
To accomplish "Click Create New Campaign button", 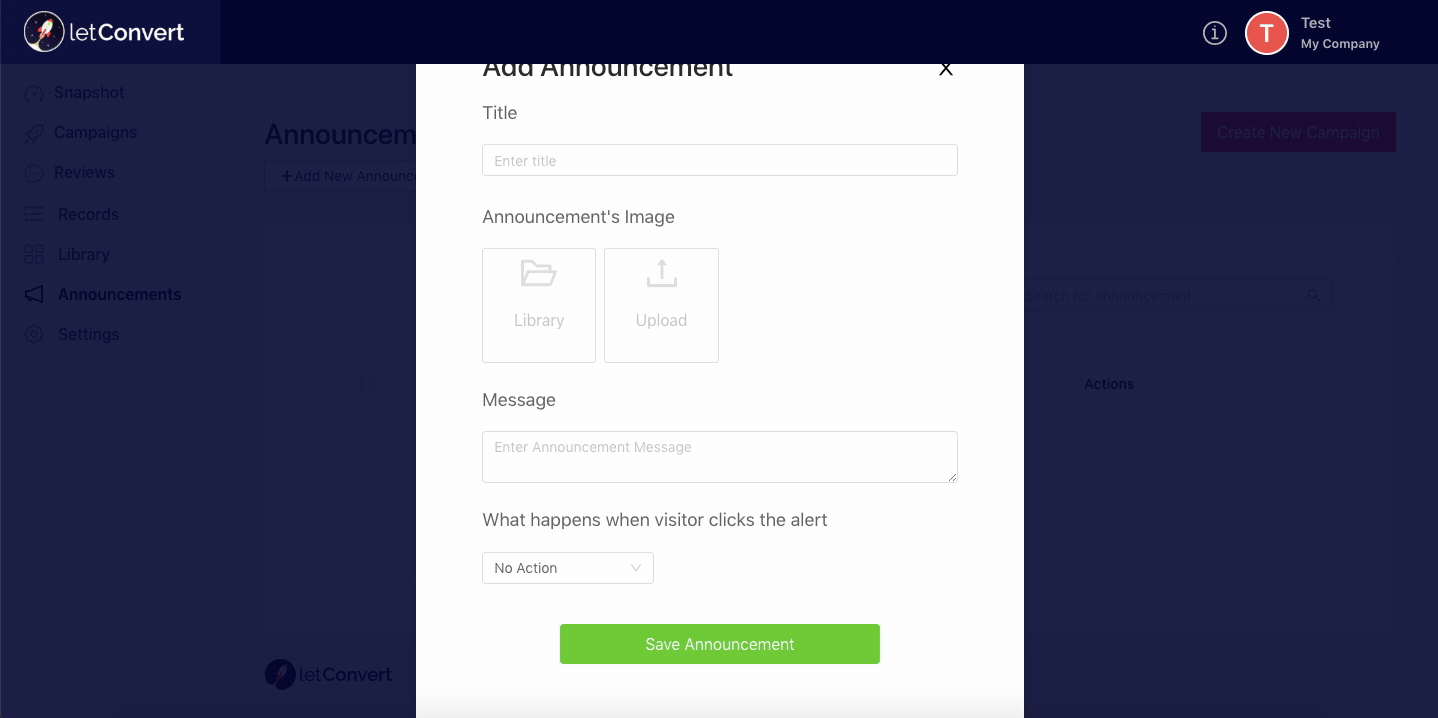I will click(1298, 132).
